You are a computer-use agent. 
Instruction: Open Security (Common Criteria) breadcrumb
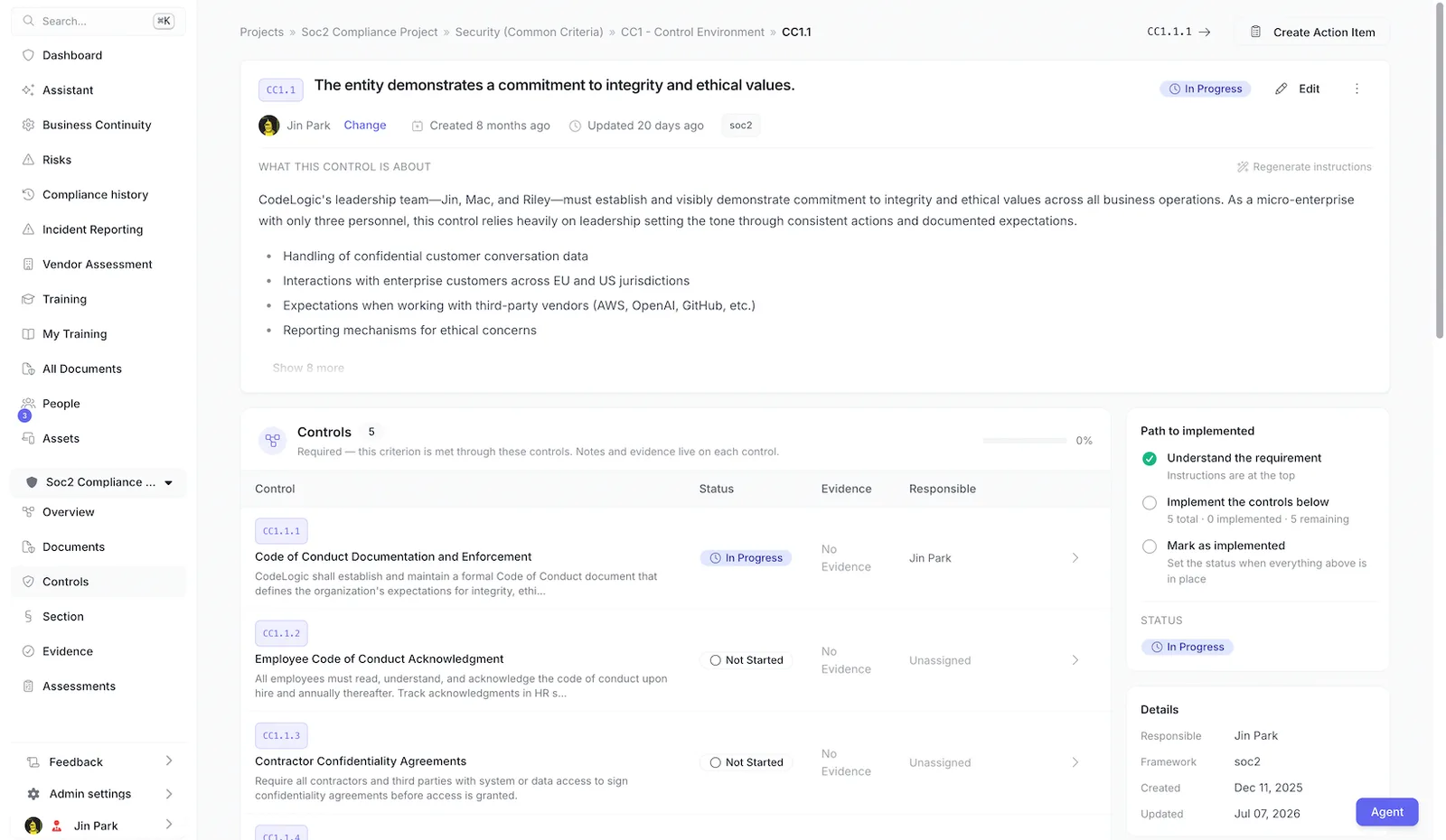(x=529, y=32)
